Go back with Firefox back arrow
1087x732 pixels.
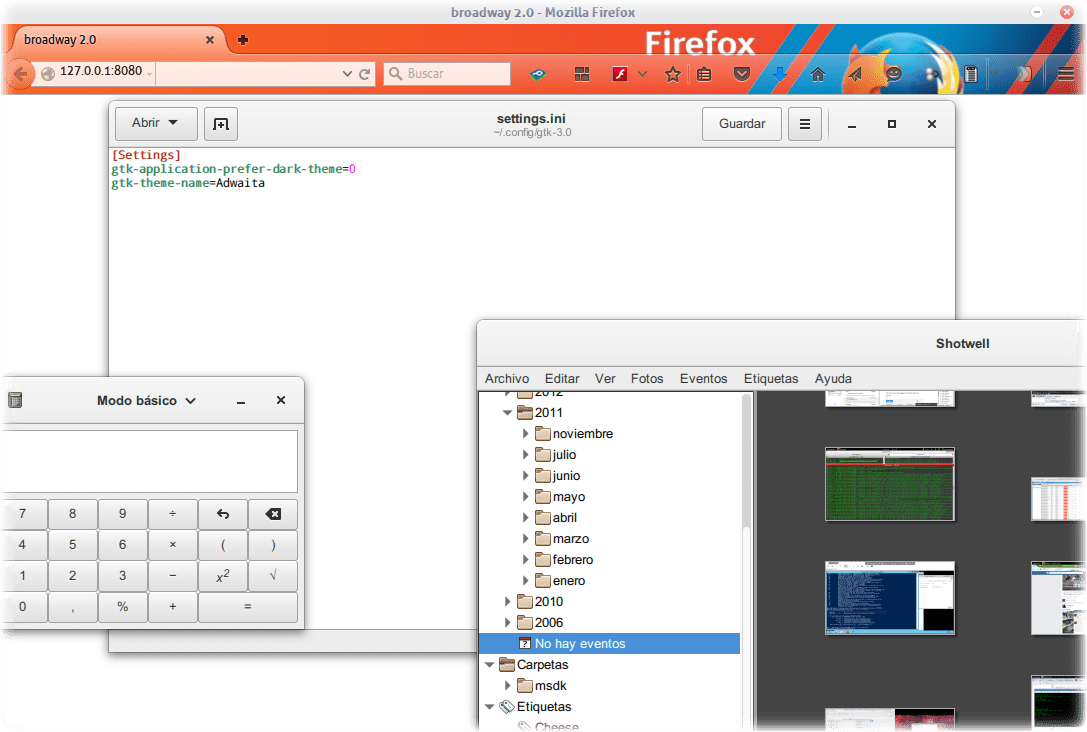20,73
